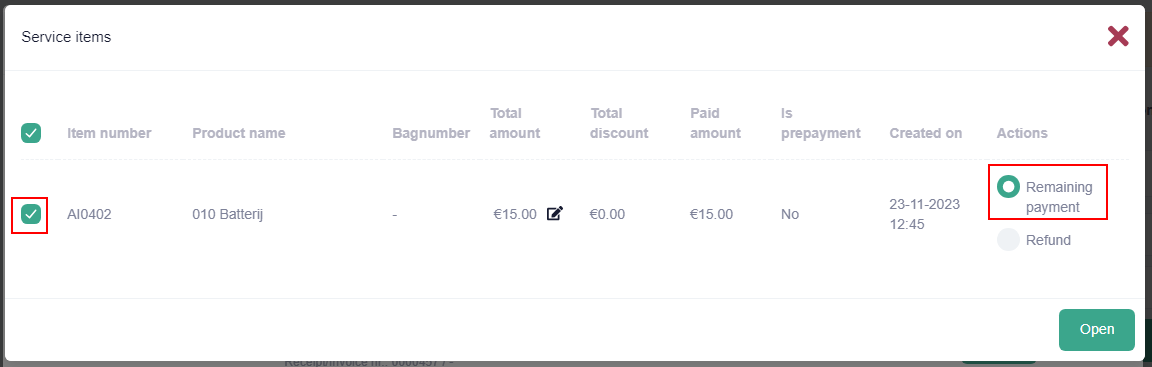
Task: Click the Item number column header
Action: click(x=109, y=134)
